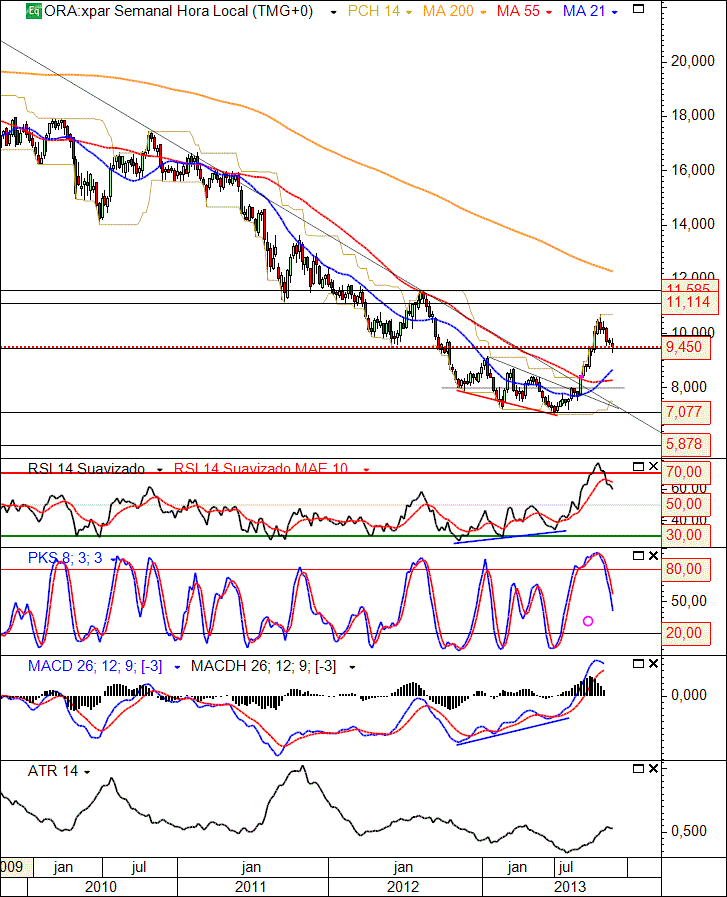Close the PKS stochastic panel
727x897 pixels.
pos(653,556)
